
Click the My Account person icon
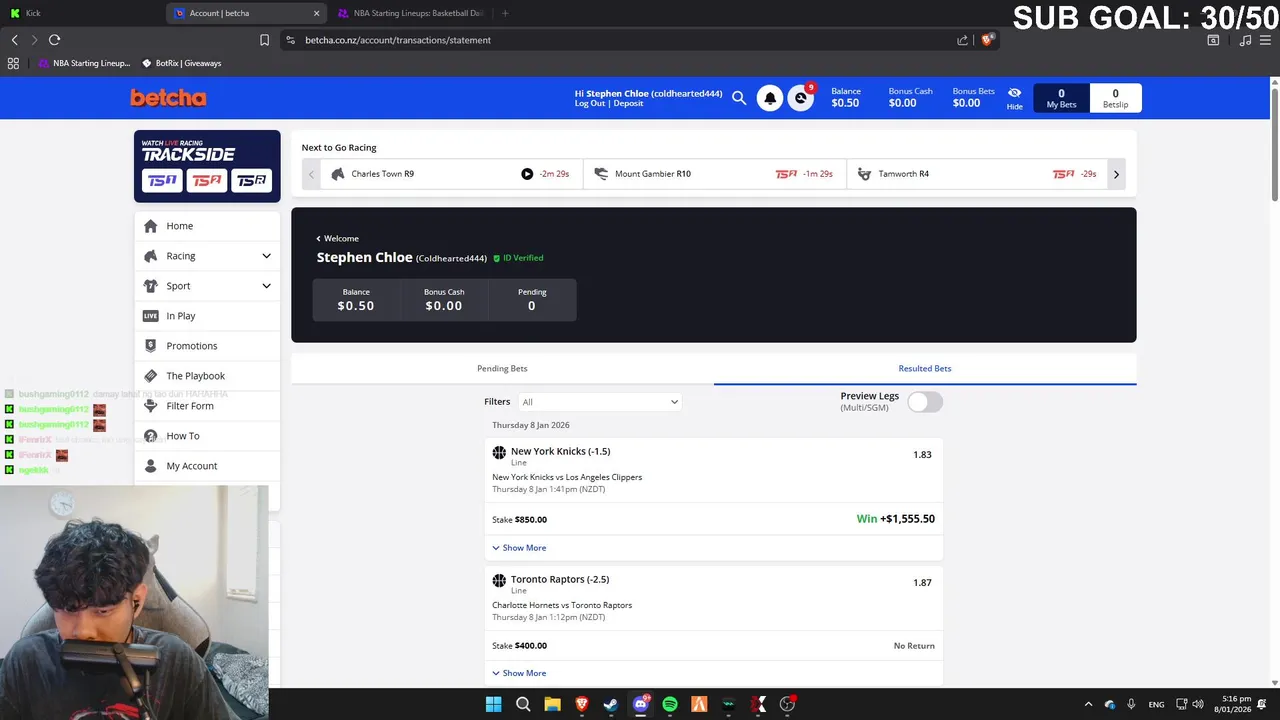(151, 466)
